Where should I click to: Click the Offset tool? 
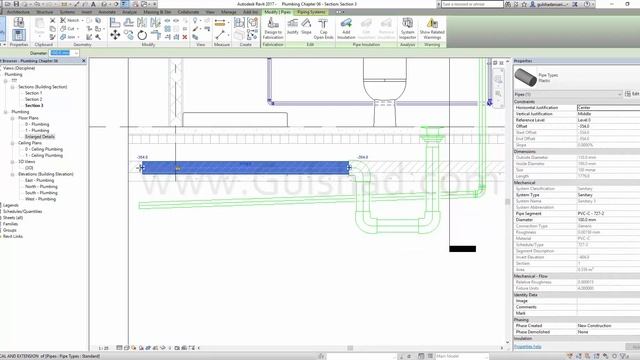coord(129,22)
